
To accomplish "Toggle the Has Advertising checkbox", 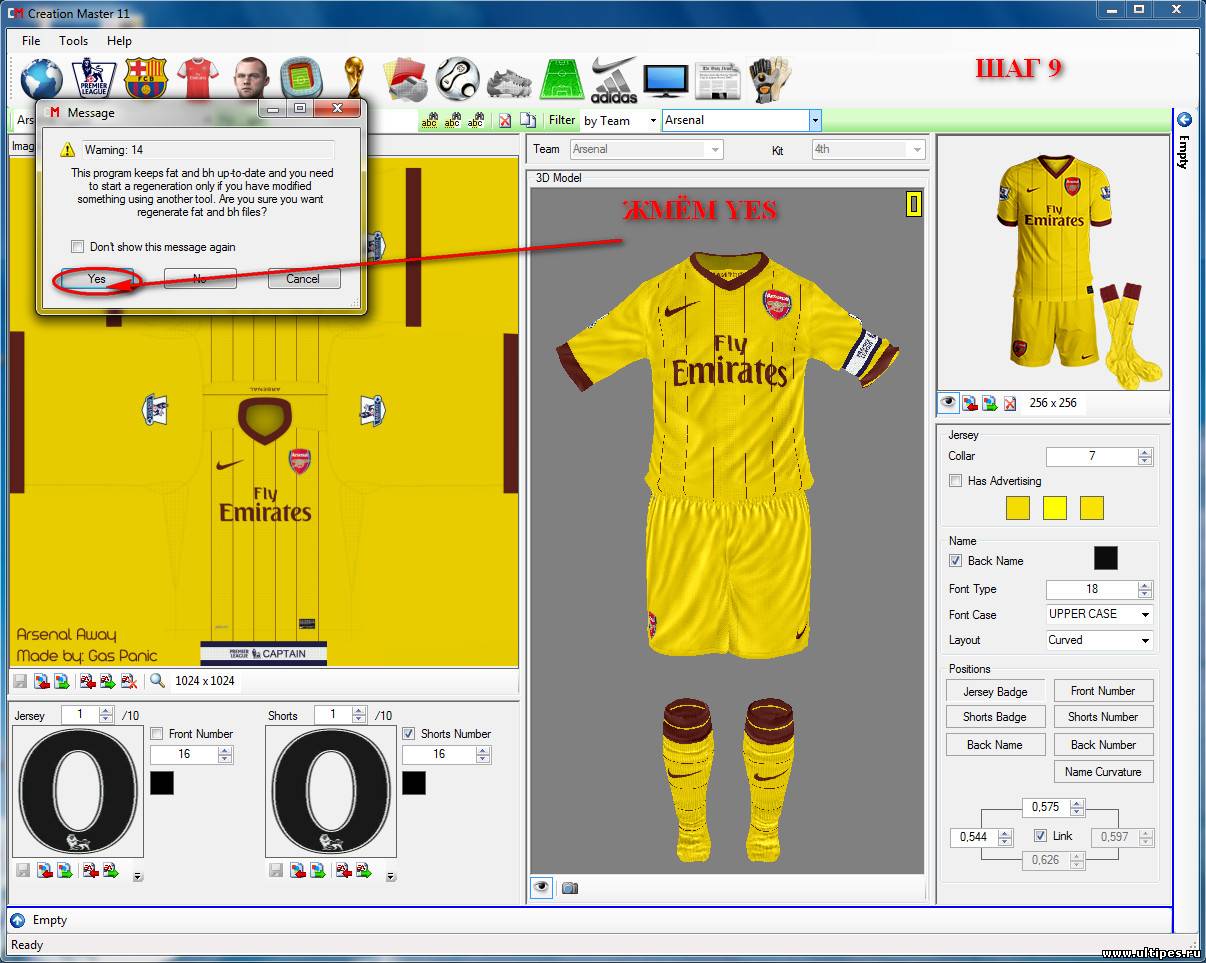I will click(956, 481).
